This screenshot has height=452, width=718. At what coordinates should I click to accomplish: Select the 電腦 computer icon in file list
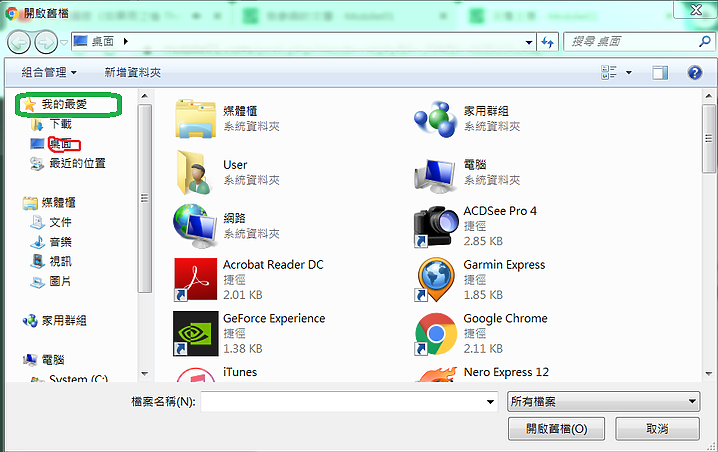435,175
